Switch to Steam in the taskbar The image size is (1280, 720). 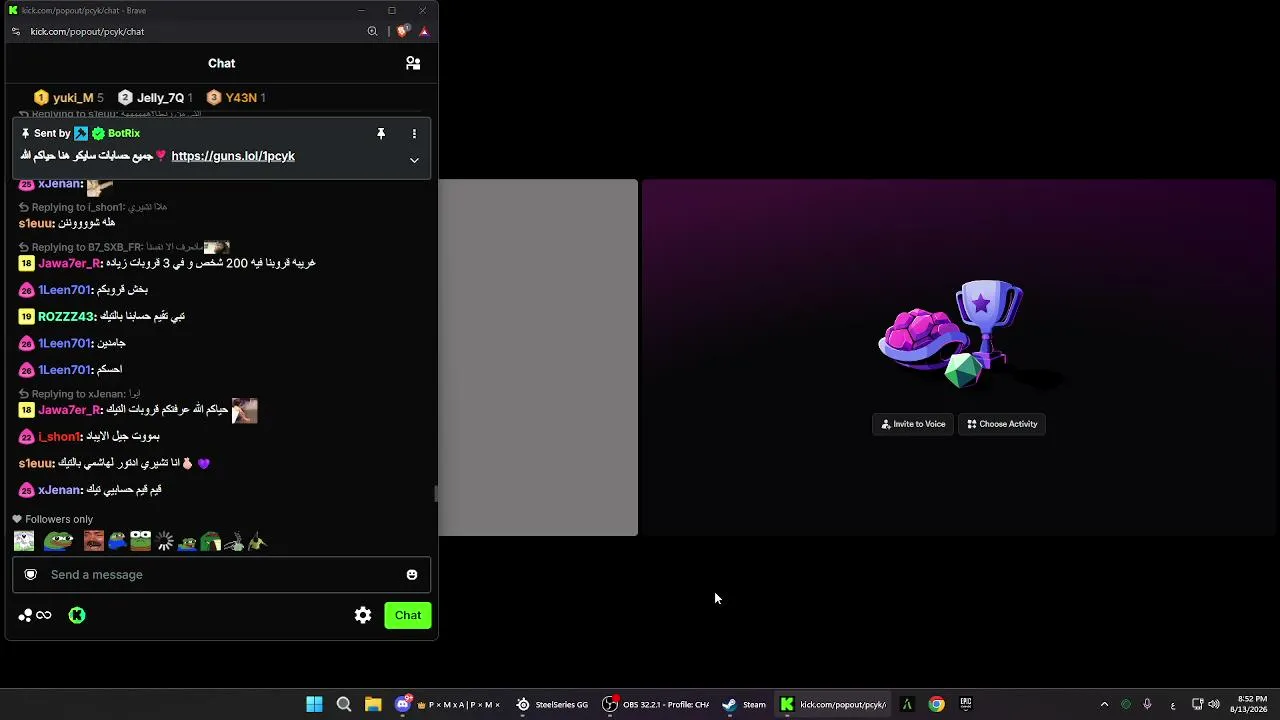(x=744, y=704)
